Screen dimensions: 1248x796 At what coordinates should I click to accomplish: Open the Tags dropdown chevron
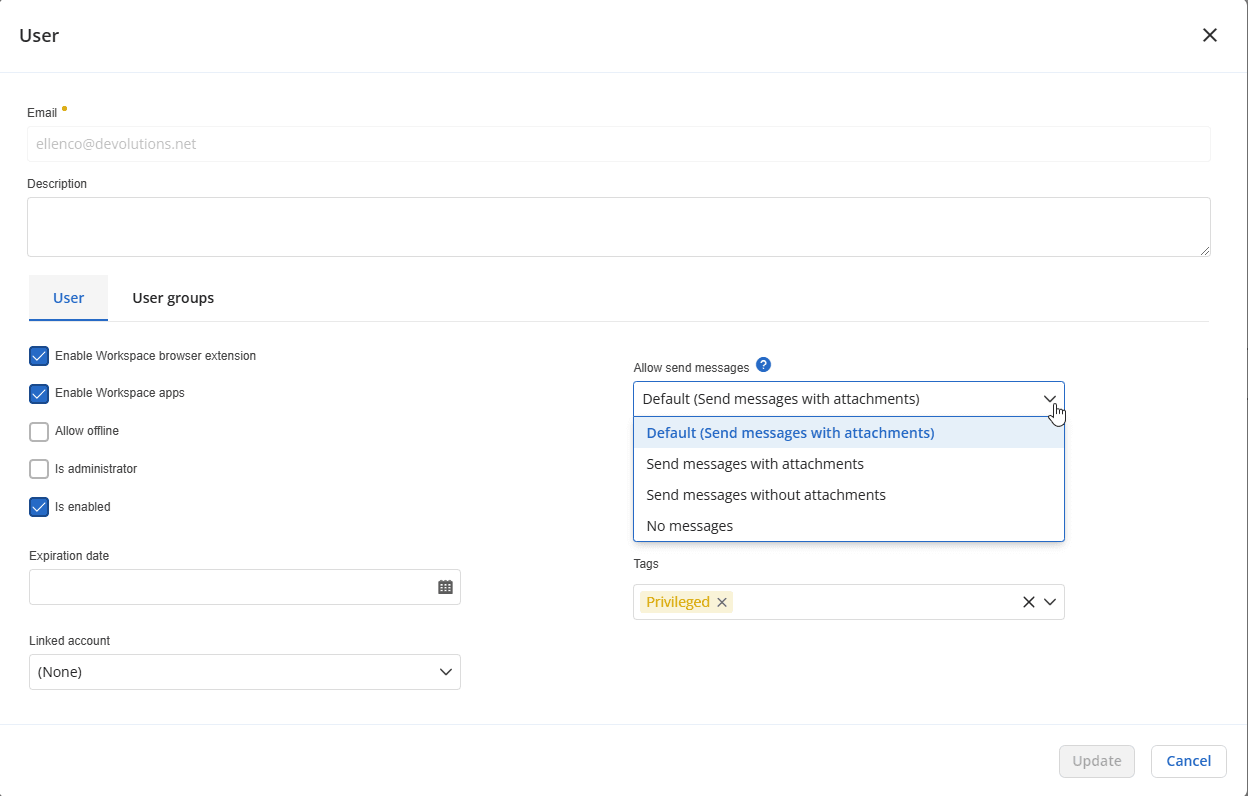click(x=1050, y=602)
